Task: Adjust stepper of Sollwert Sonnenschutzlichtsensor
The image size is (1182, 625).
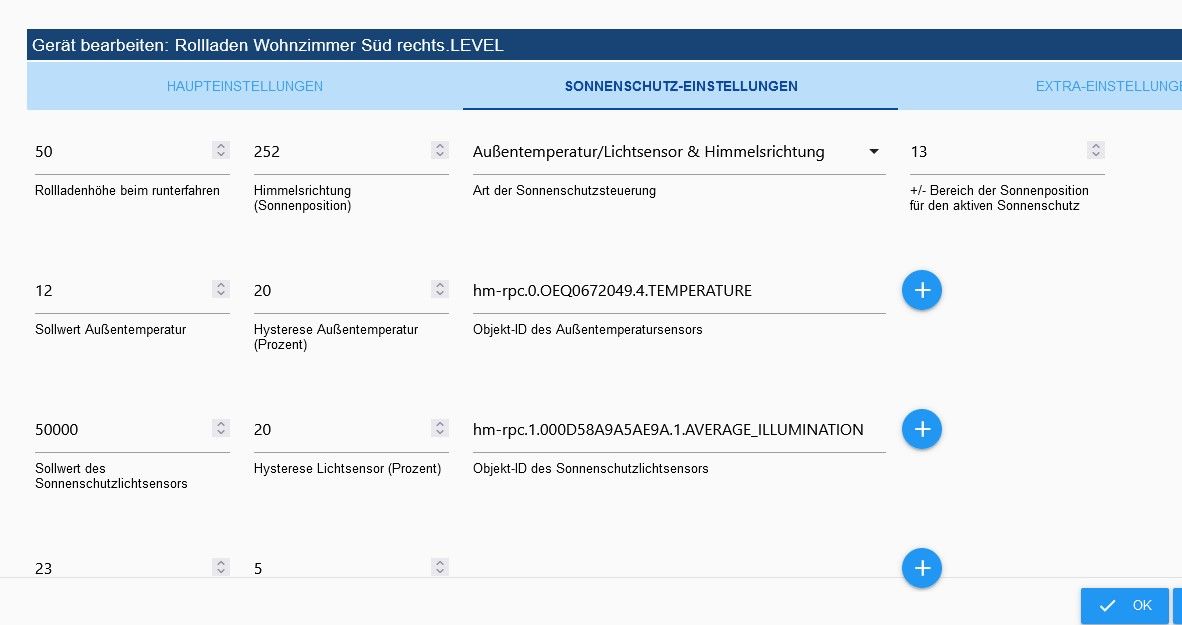Action: tap(221, 427)
